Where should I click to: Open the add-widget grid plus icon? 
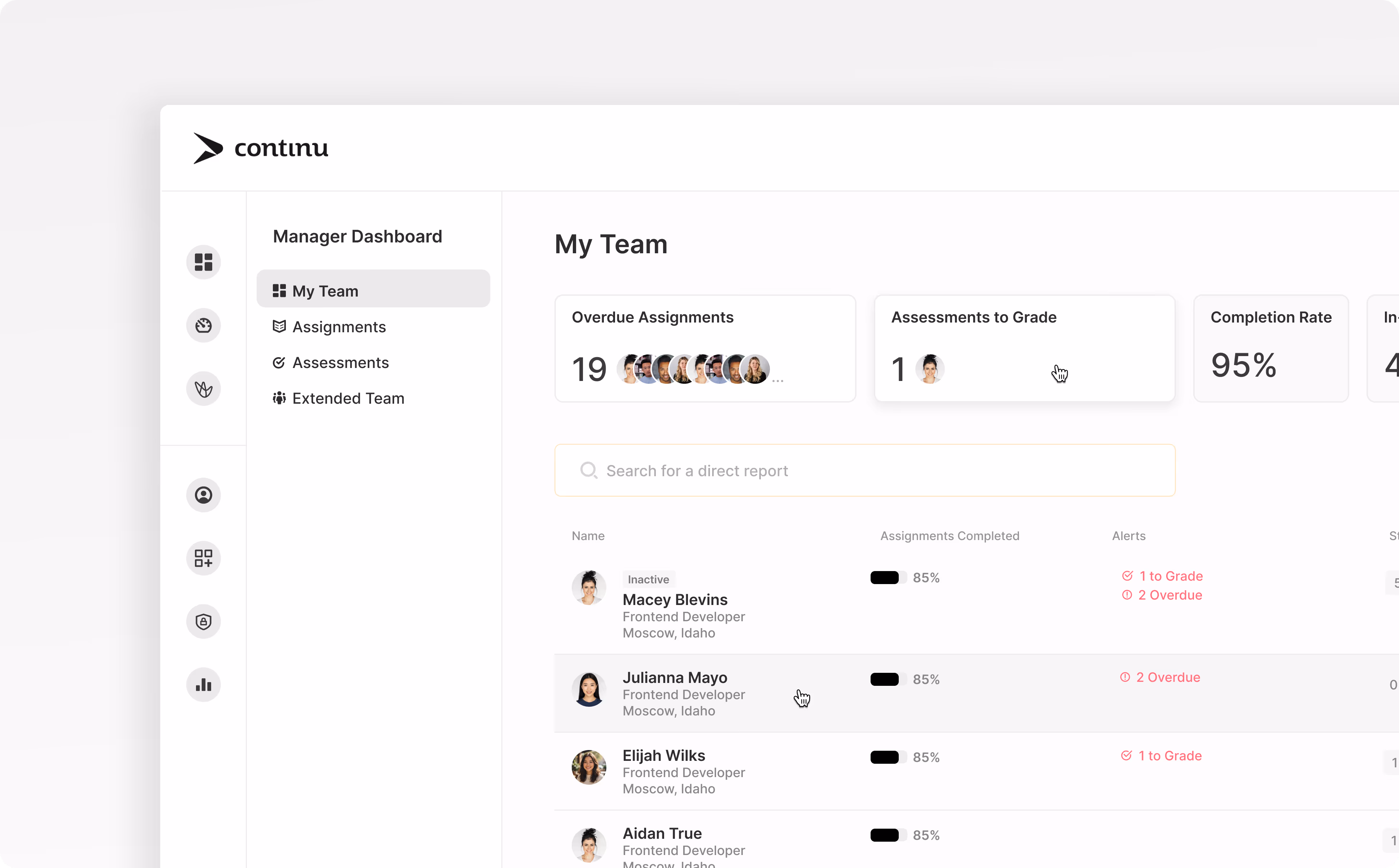click(203, 558)
